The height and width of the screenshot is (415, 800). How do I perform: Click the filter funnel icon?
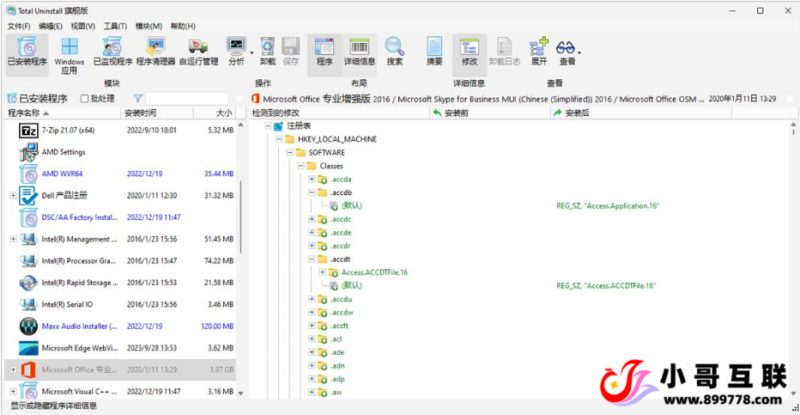pos(137,99)
